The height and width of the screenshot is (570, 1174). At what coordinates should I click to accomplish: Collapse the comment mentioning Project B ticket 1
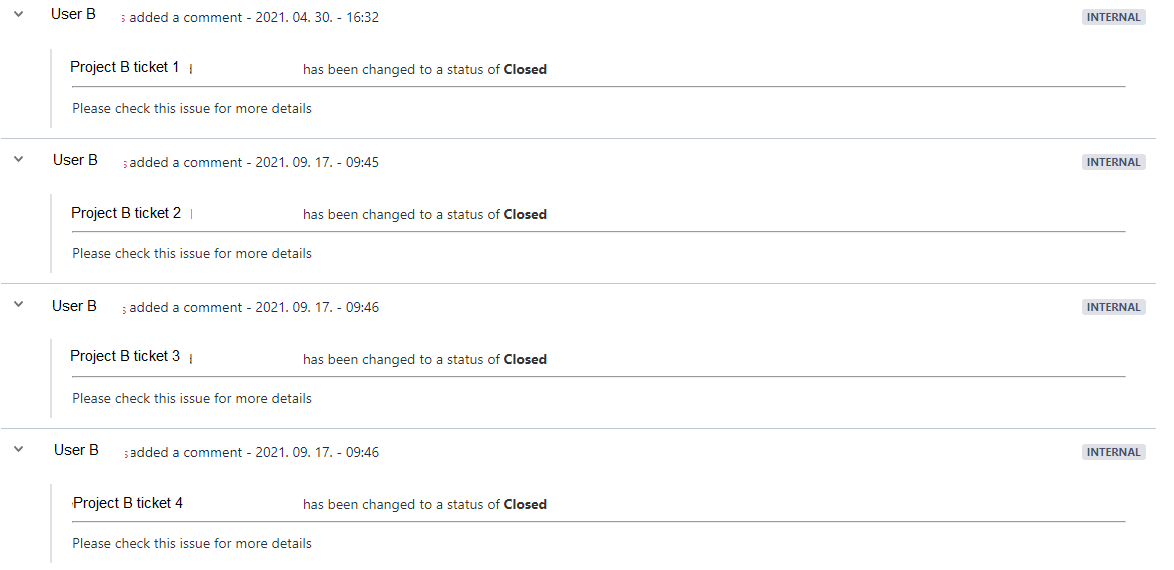tap(19, 14)
